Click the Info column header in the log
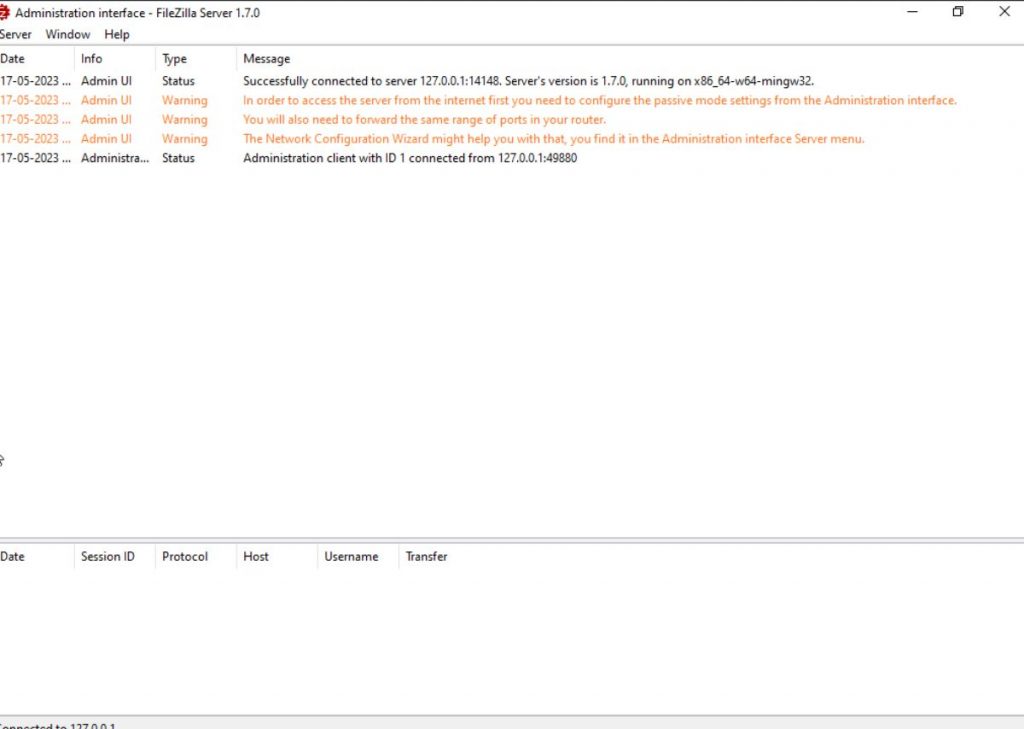The height and width of the screenshot is (729, 1024). [x=91, y=58]
